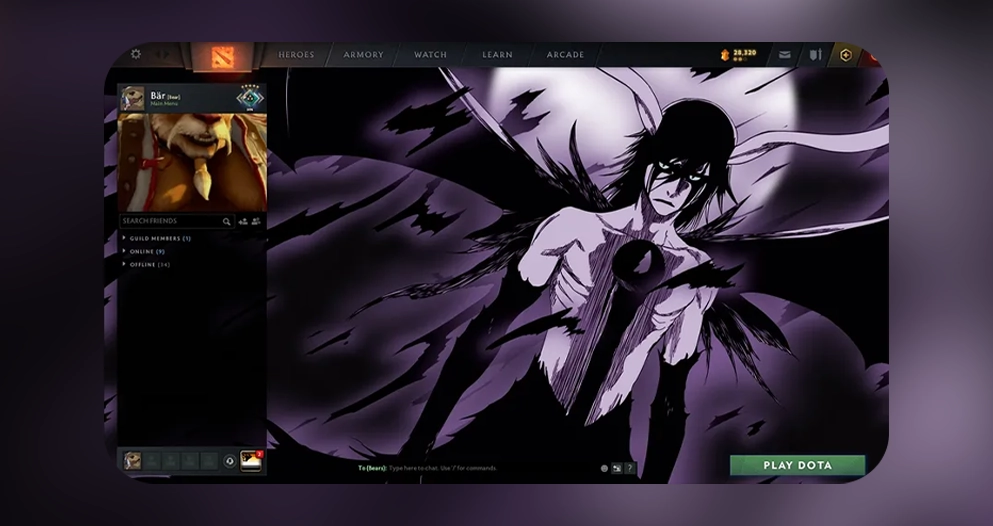
Task: Open the shield and sword loadout icon
Action: (816, 55)
